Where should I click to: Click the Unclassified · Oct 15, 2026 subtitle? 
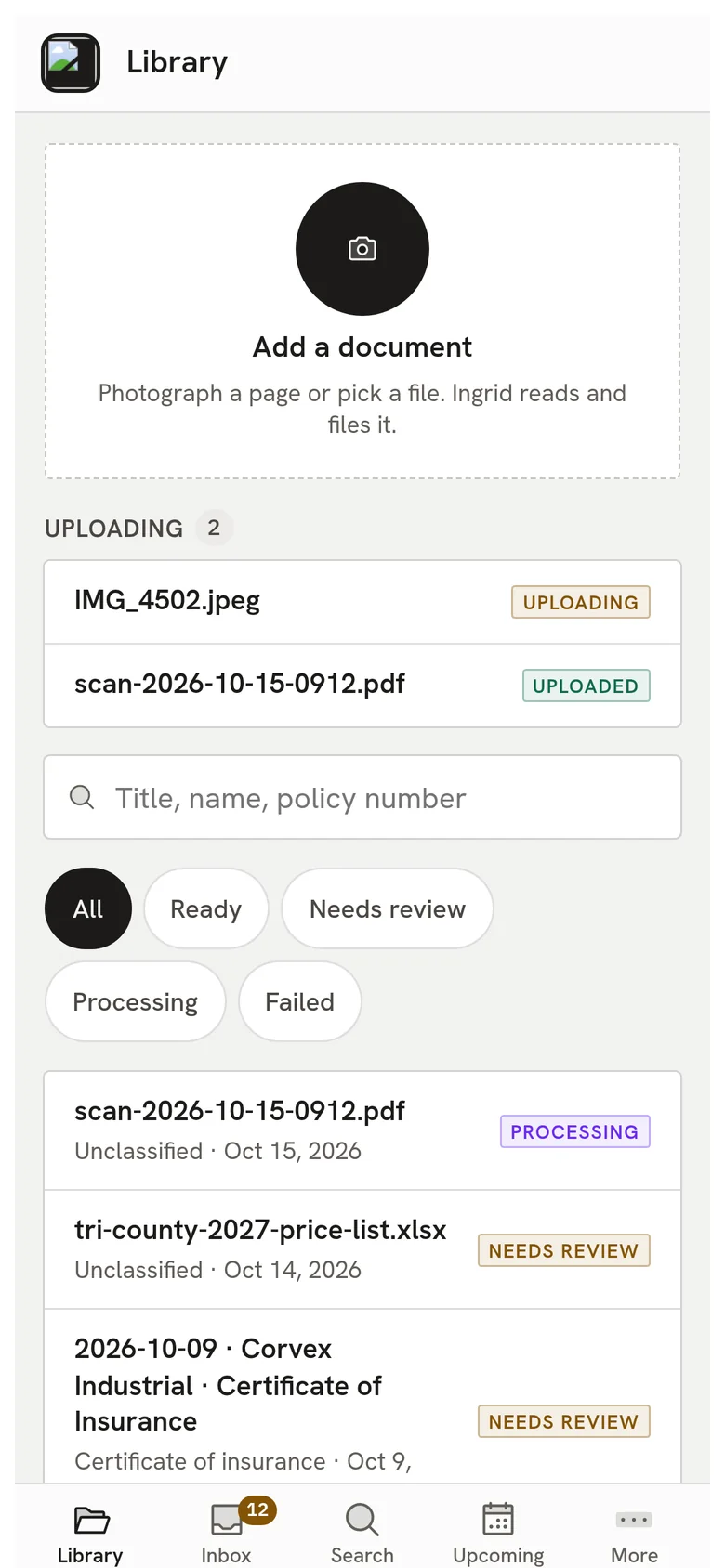pos(217,1151)
